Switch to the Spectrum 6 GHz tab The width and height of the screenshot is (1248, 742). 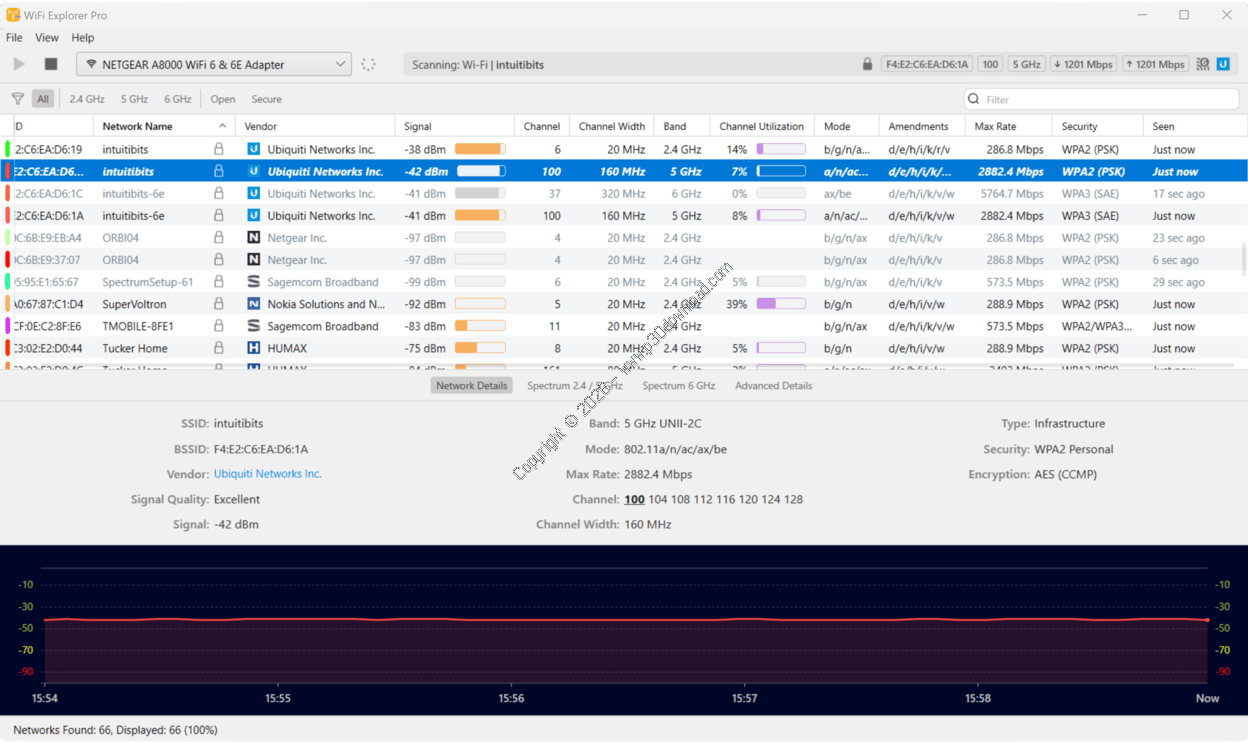click(678, 385)
